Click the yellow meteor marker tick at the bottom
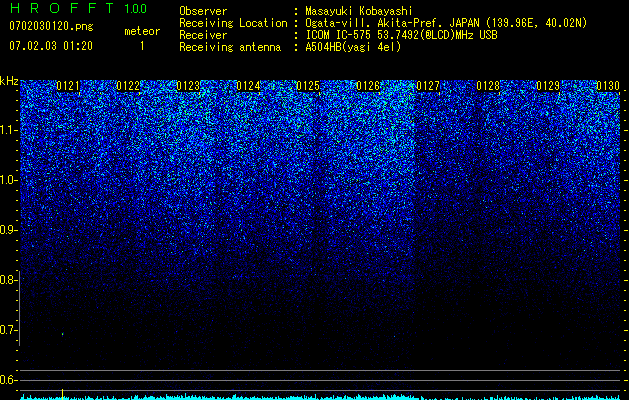The width and height of the screenshot is (629, 400). (63, 394)
